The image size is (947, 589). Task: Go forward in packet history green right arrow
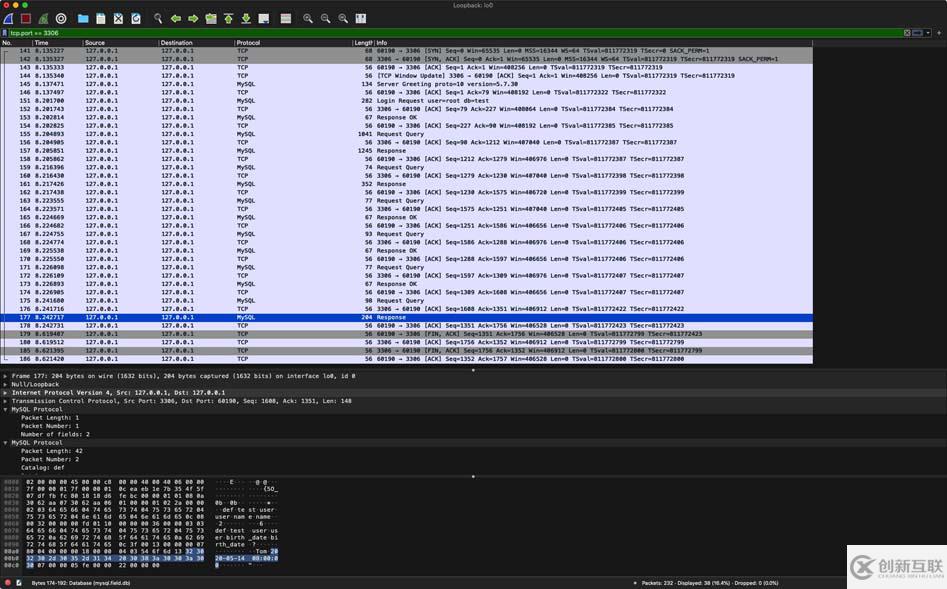(x=193, y=19)
